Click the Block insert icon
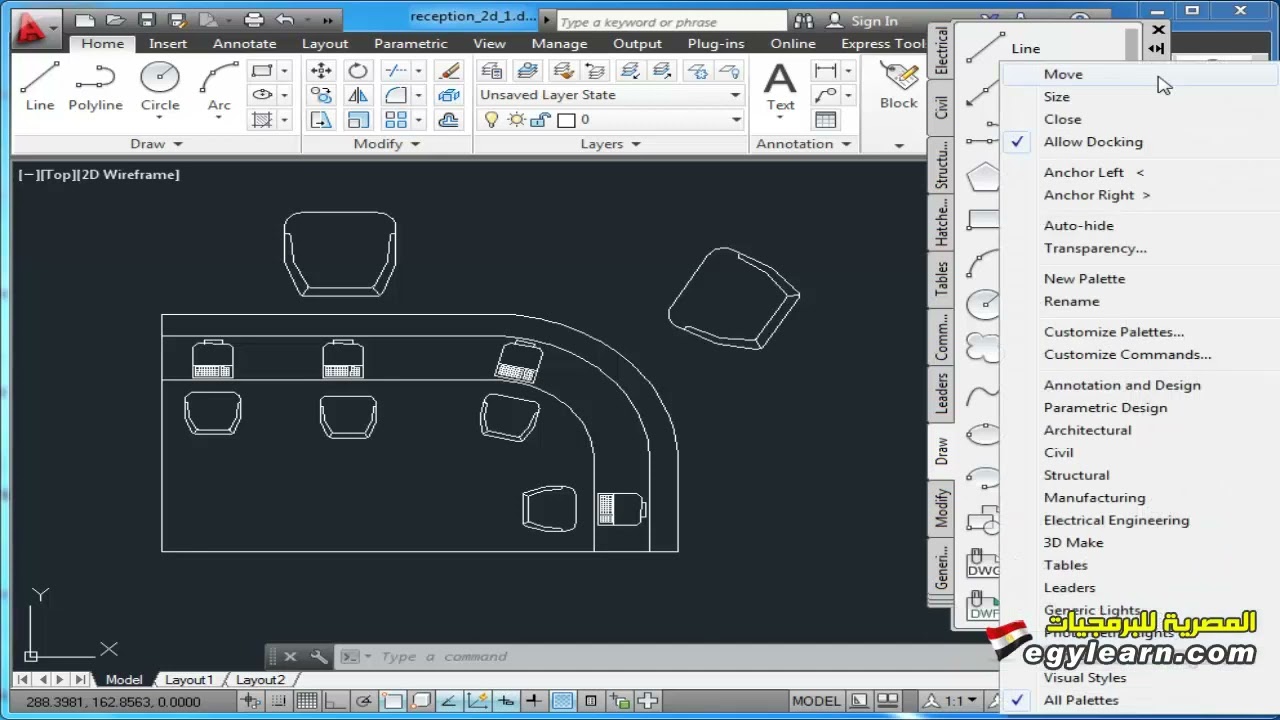This screenshot has width=1280, height=720. tap(899, 85)
